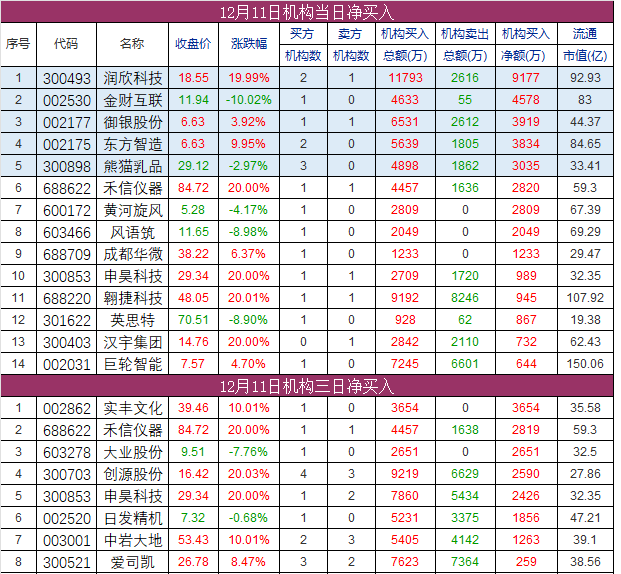Click the 12月11日机构三日净买入 section banner
The width and height of the screenshot is (621, 574).
click(x=307, y=386)
